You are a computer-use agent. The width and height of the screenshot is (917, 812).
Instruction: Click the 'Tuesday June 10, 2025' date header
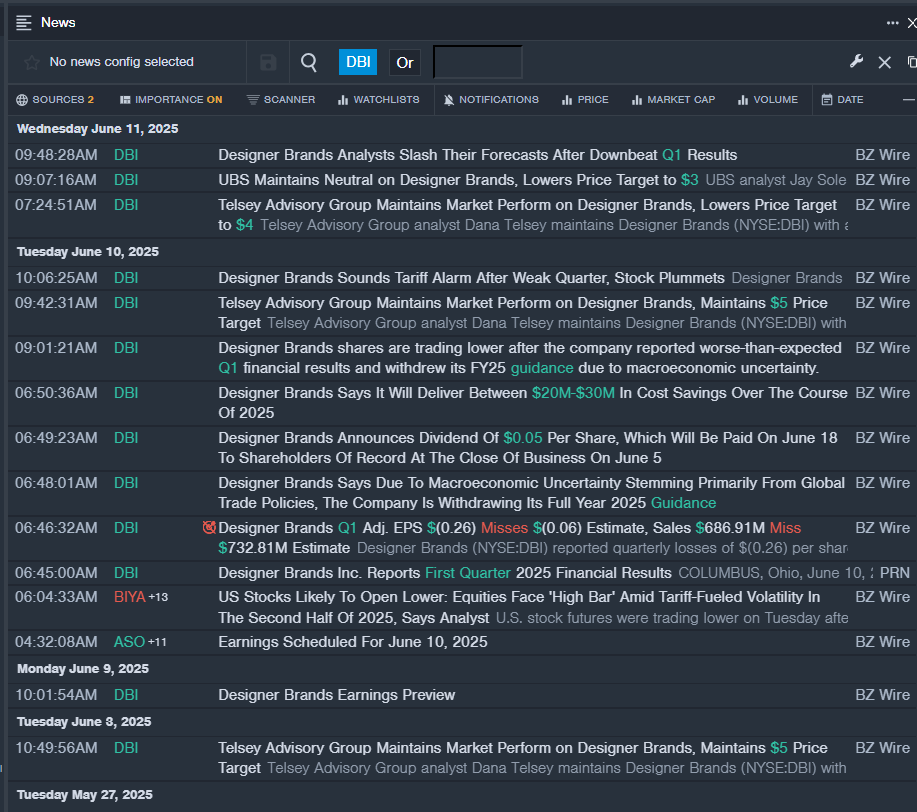tap(88, 252)
